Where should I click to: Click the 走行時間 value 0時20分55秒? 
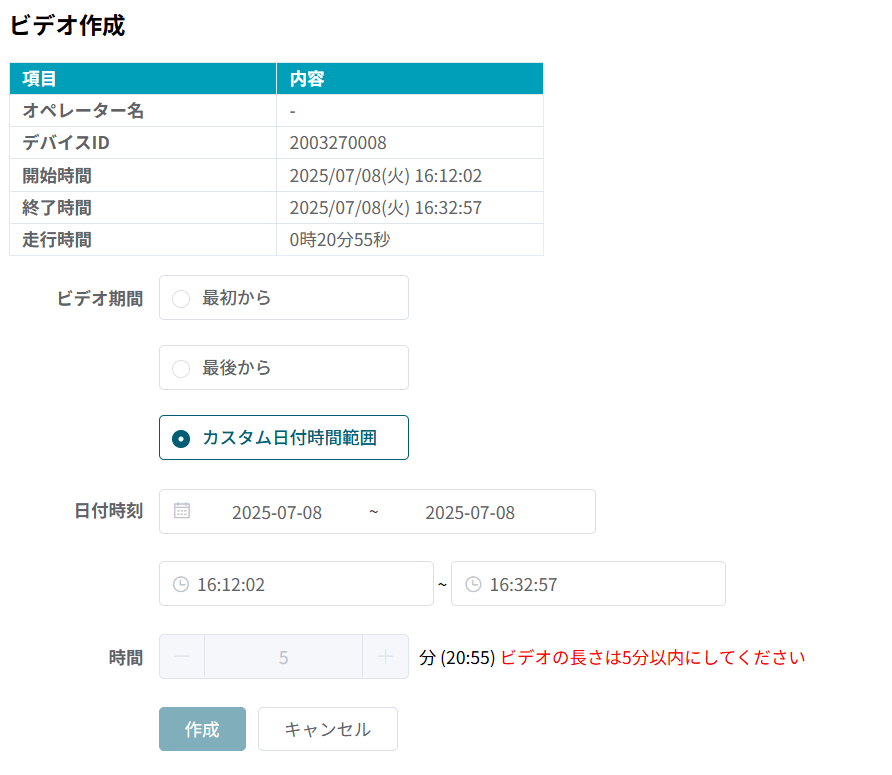[x=339, y=240]
